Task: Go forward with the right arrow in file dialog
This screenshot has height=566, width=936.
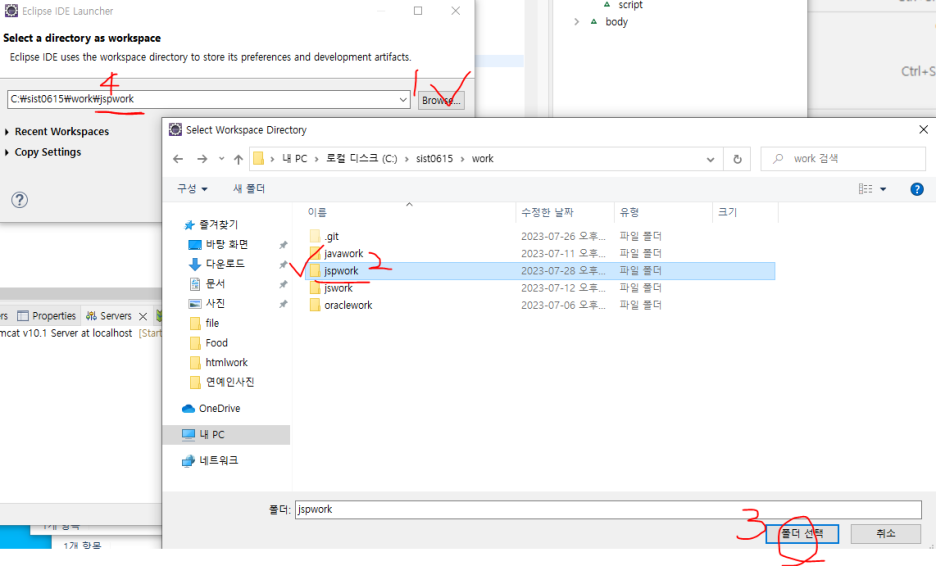Action: [x=202, y=159]
